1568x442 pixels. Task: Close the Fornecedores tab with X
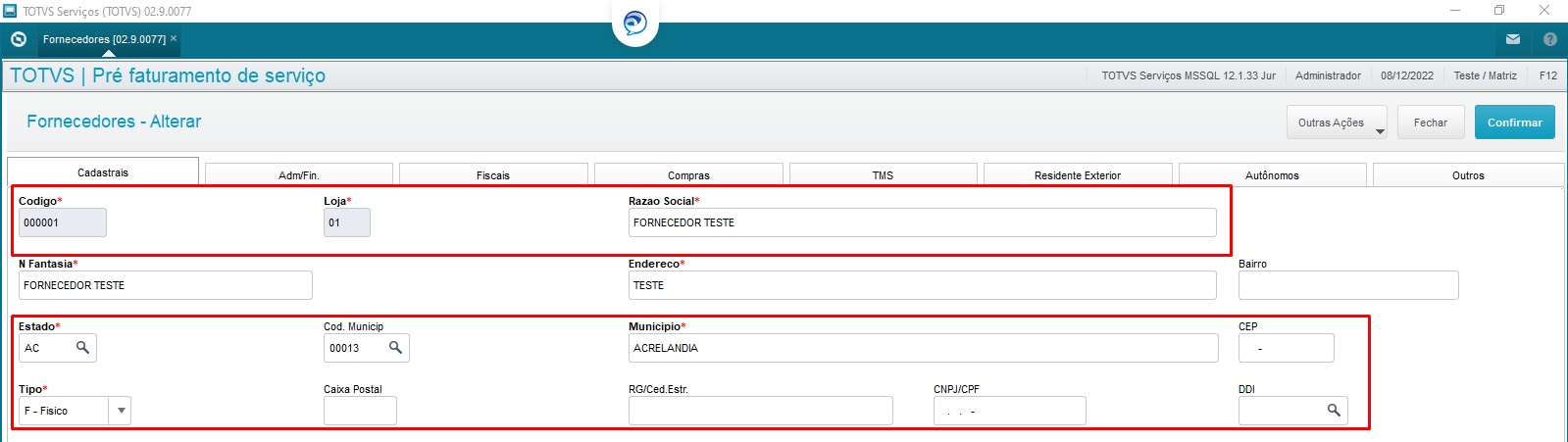pos(174,38)
